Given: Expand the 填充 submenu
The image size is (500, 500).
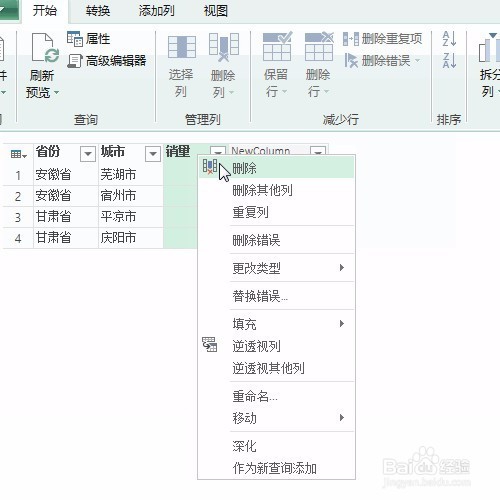Looking at the screenshot, I should [x=276, y=324].
